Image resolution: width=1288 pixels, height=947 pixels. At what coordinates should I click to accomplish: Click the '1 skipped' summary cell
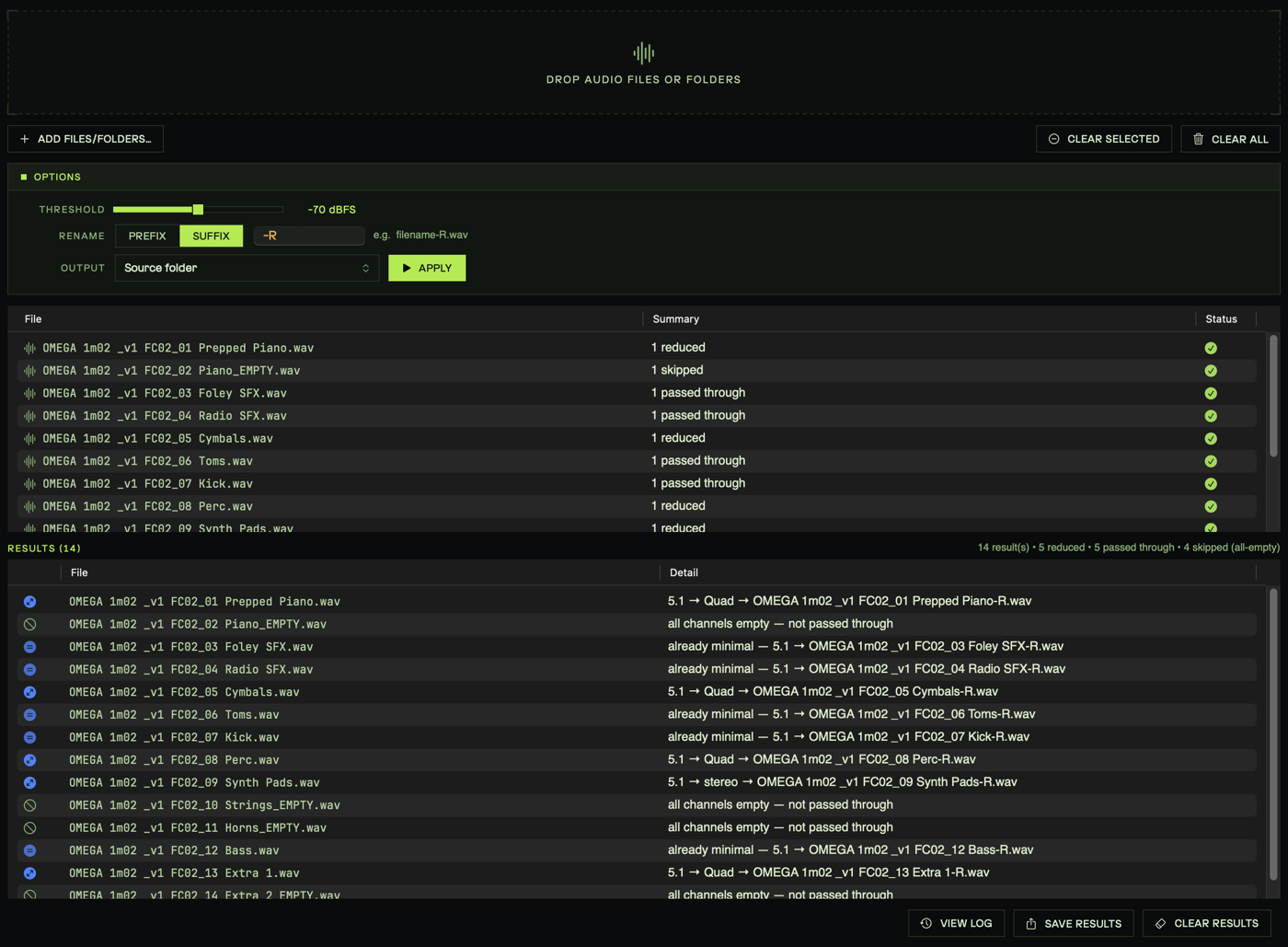tap(677, 370)
